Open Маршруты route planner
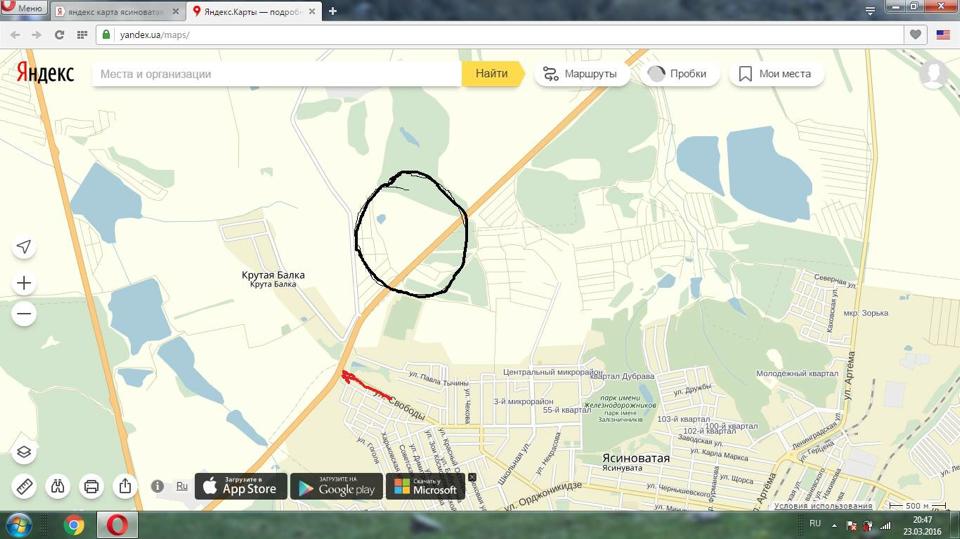Screen dimensions: 960x539 (x=580, y=74)
